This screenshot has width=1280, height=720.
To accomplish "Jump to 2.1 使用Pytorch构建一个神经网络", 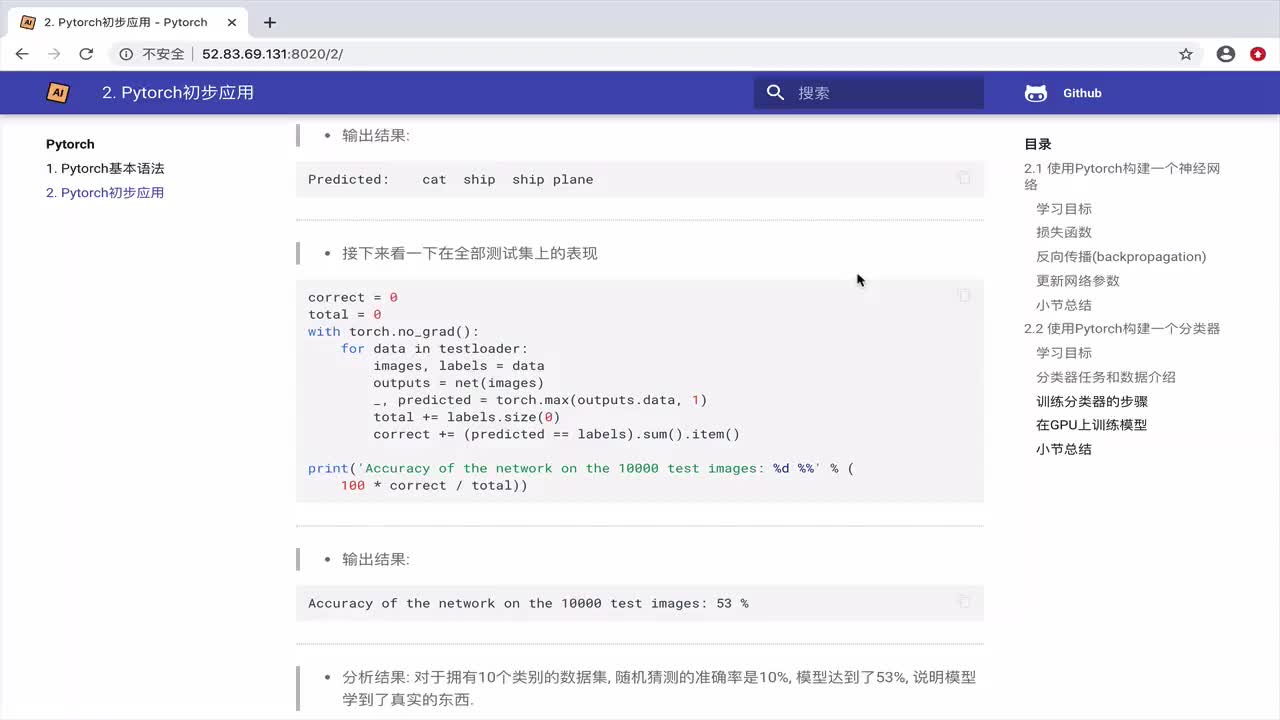I will 1122,176.
